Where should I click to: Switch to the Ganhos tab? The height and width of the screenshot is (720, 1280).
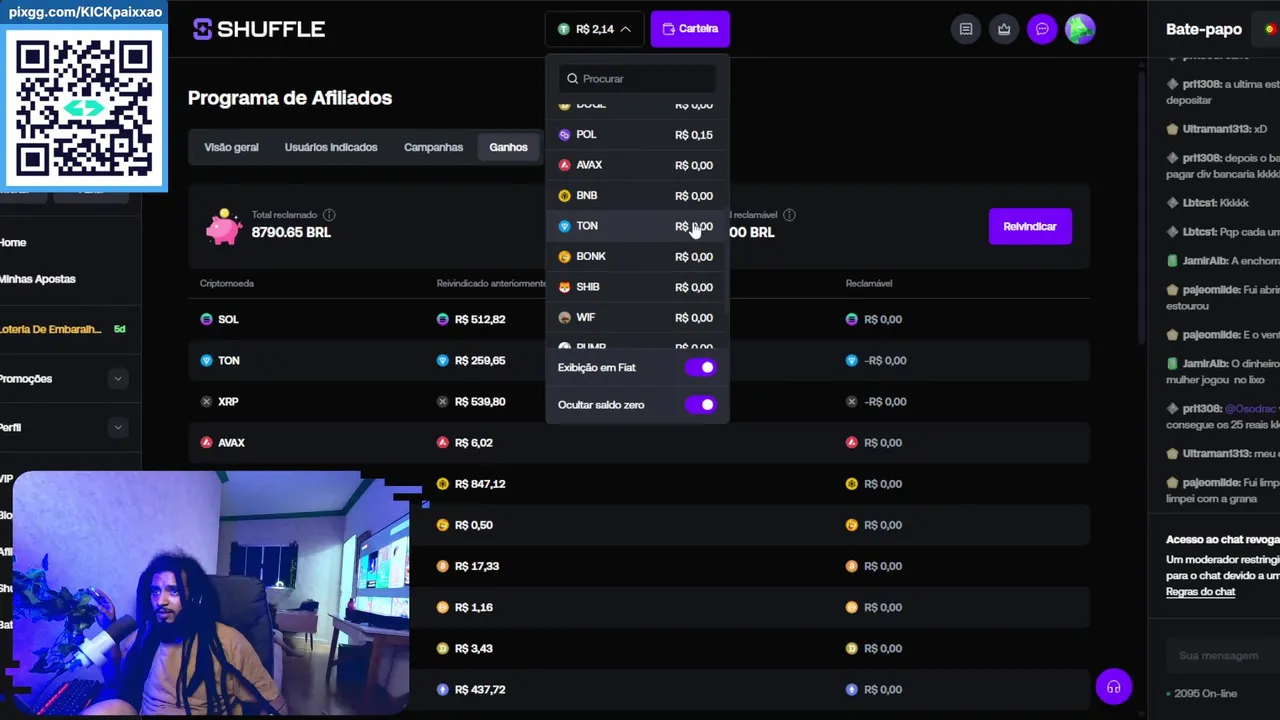pyautogui.click(x=508, y=147)
